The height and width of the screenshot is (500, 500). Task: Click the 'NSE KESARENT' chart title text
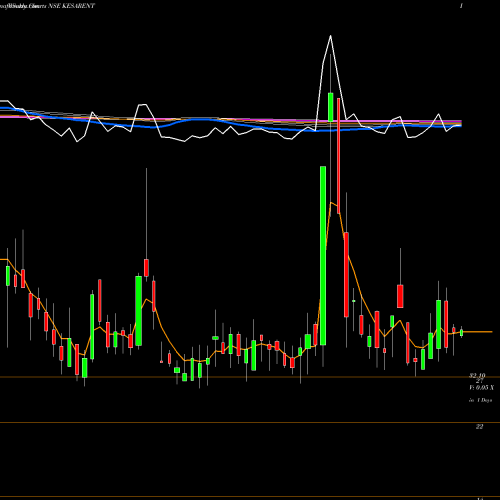72,6
